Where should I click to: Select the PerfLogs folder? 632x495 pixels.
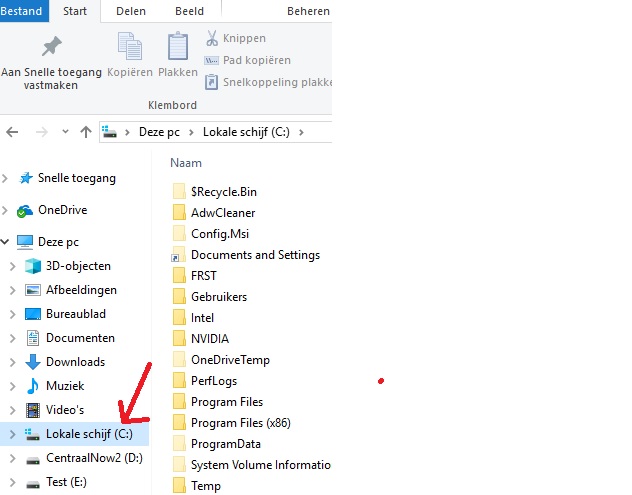tap(205, 381)
